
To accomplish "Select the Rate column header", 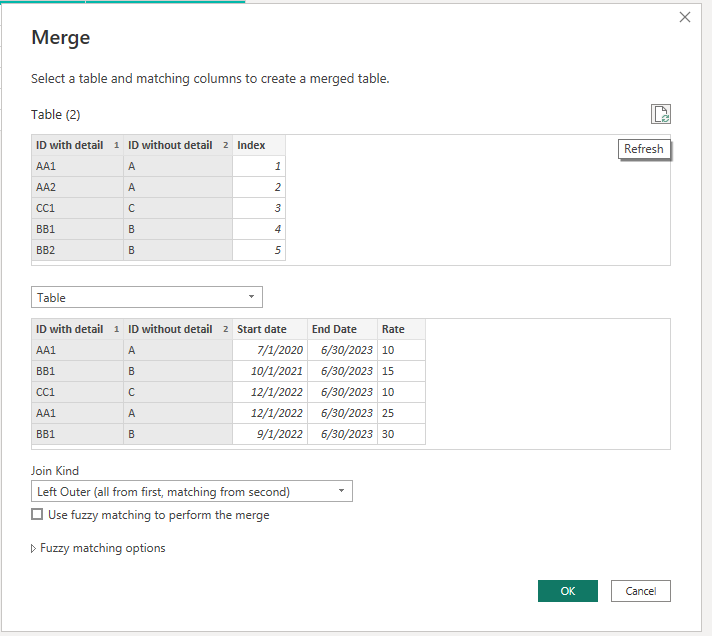I will 401,329.
